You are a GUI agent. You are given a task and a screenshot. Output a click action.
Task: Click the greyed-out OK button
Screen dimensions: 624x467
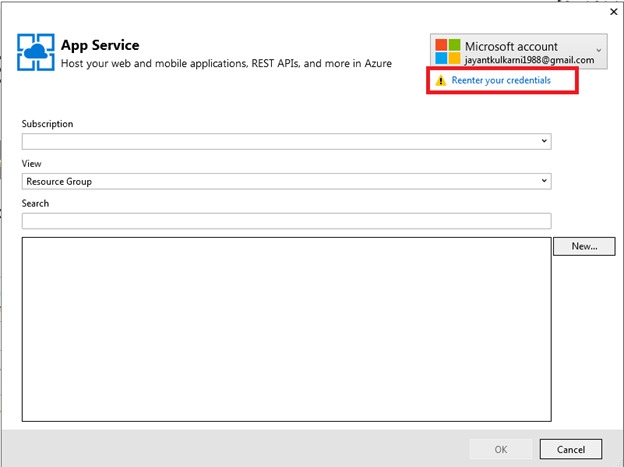pos(501,448)
